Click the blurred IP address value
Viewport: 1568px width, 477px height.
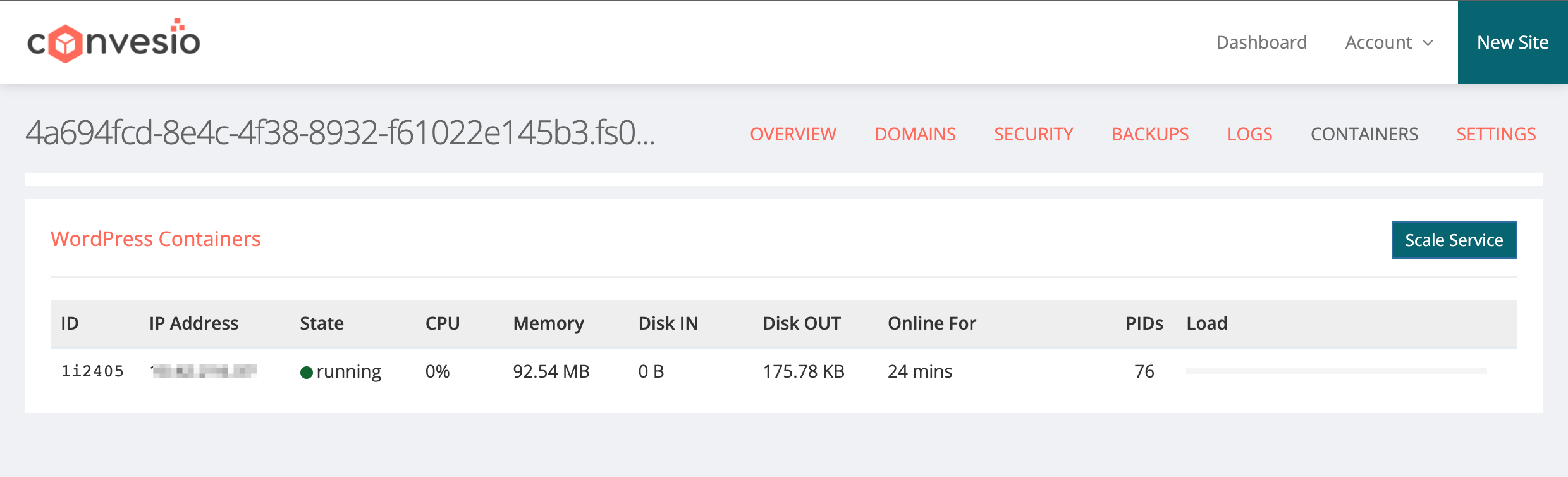[x=204, y=371]
